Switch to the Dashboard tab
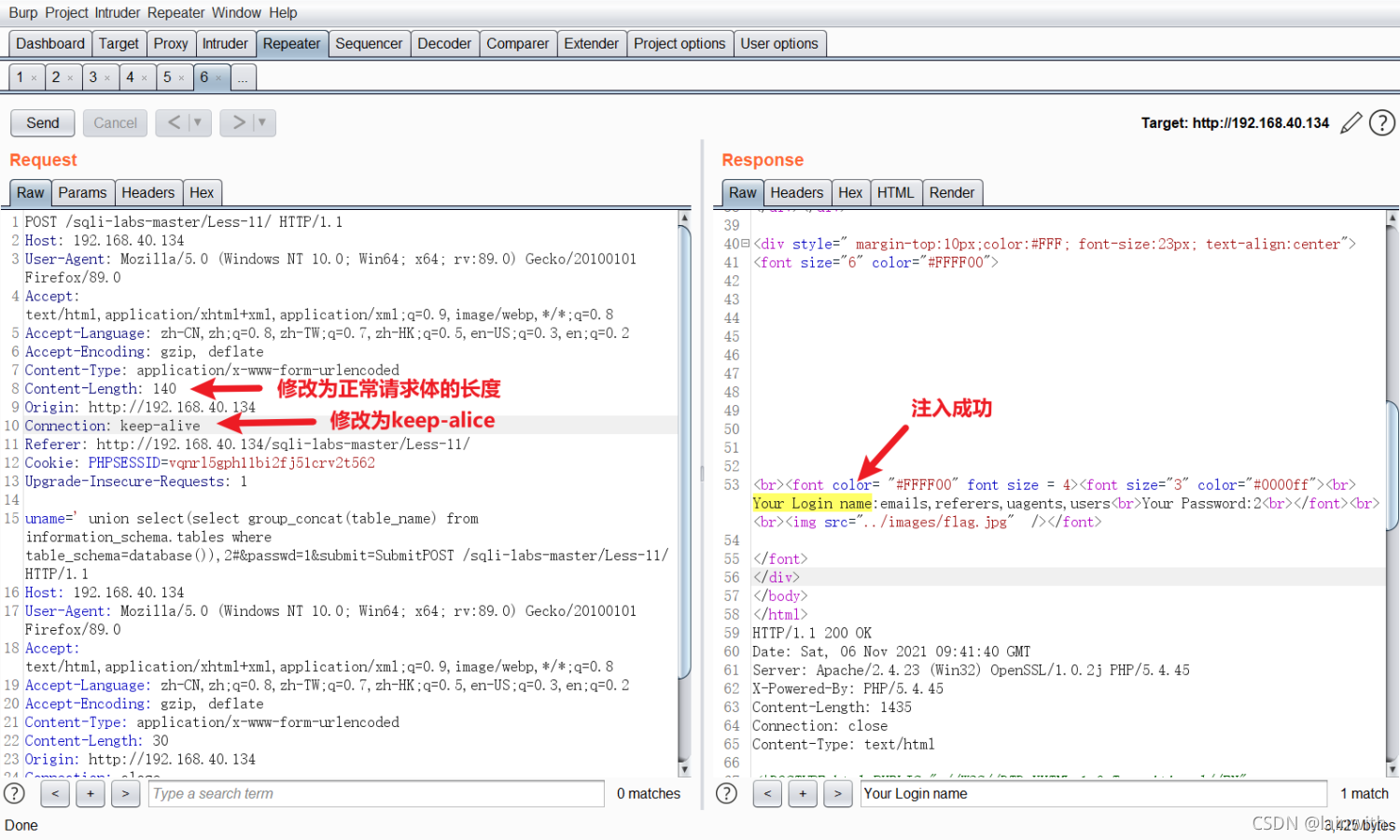Viewport: 1400px width, 840px height. pos(49,44)
